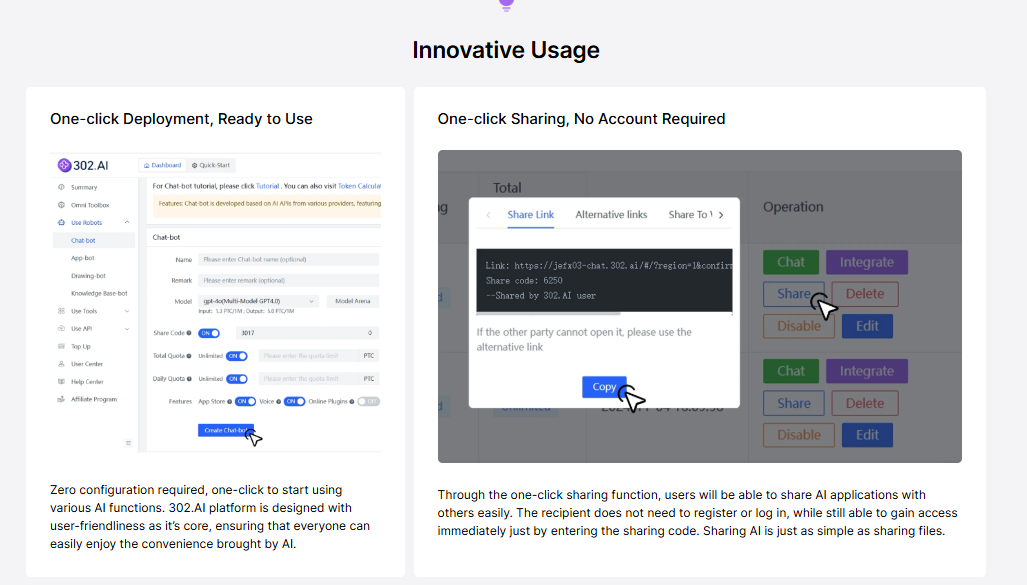Click the App Store info icon
1027x585 pixels.
(x=229, y=402)
